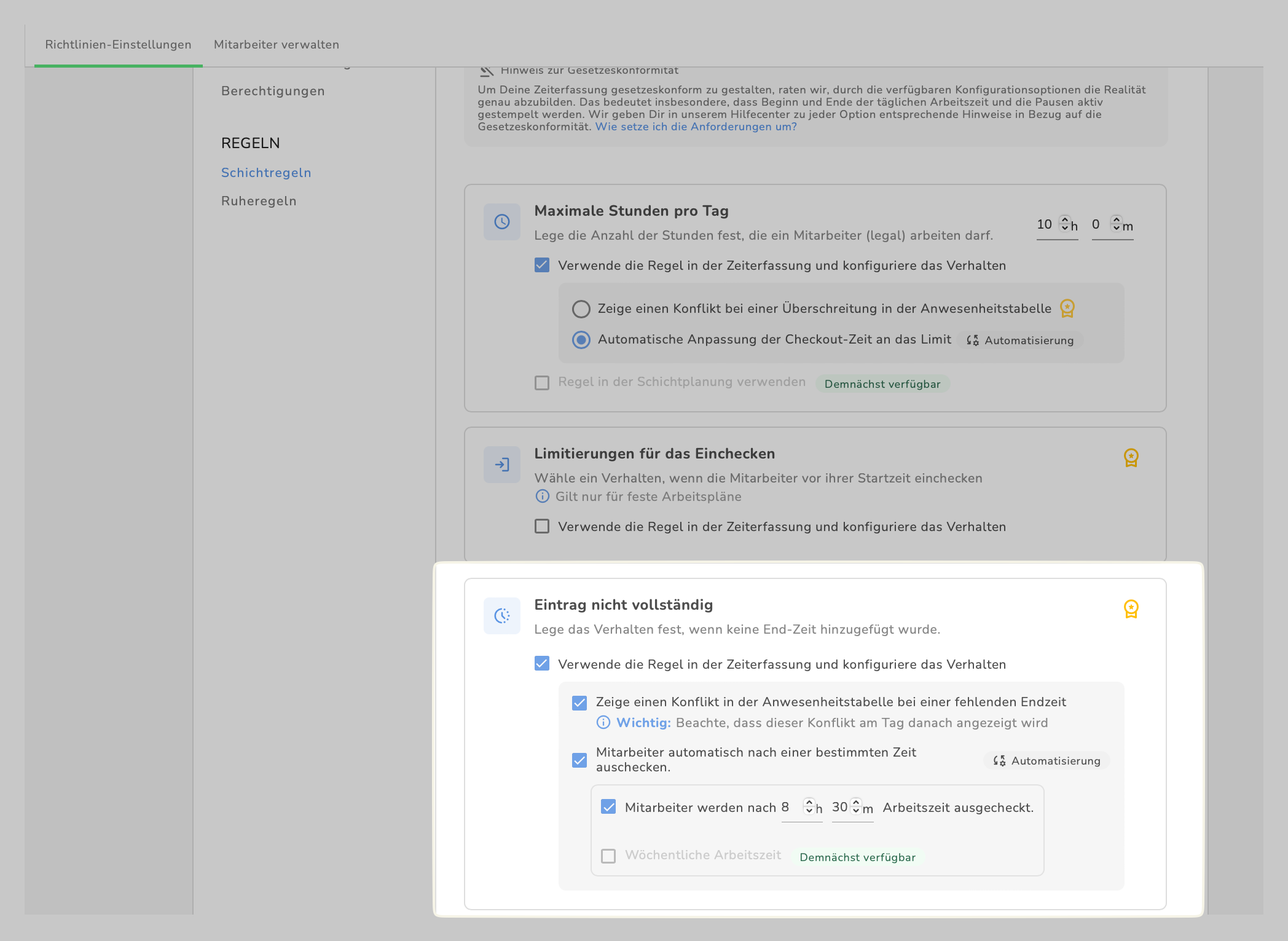
Task: Select radio Zeige einen Konflikt bei einer Überschreitung
Action: click(581, 309)
